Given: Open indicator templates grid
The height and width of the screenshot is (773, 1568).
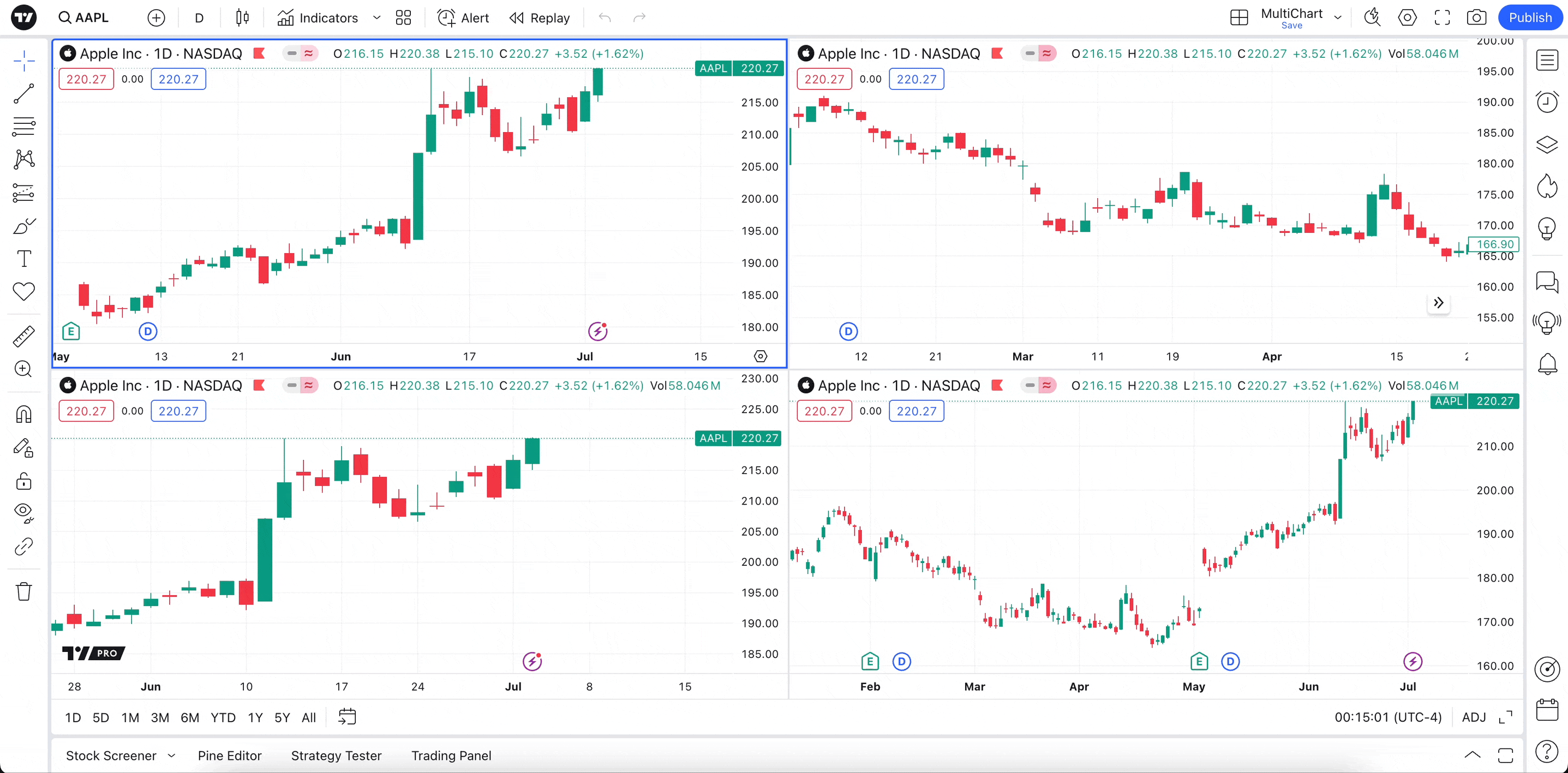Looking at the screenshot, I should tap(404, 17).
